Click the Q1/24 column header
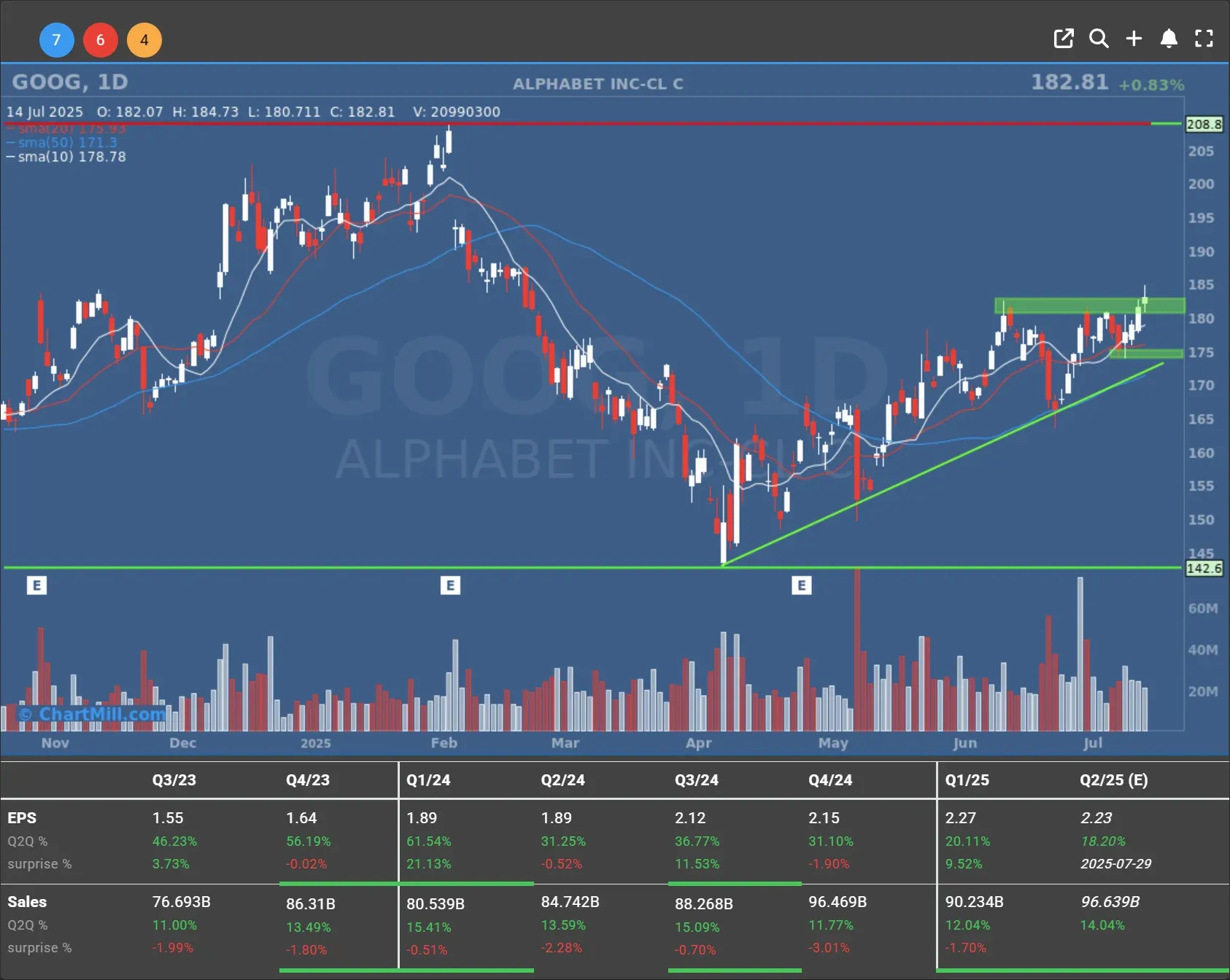 coord(428,779)
